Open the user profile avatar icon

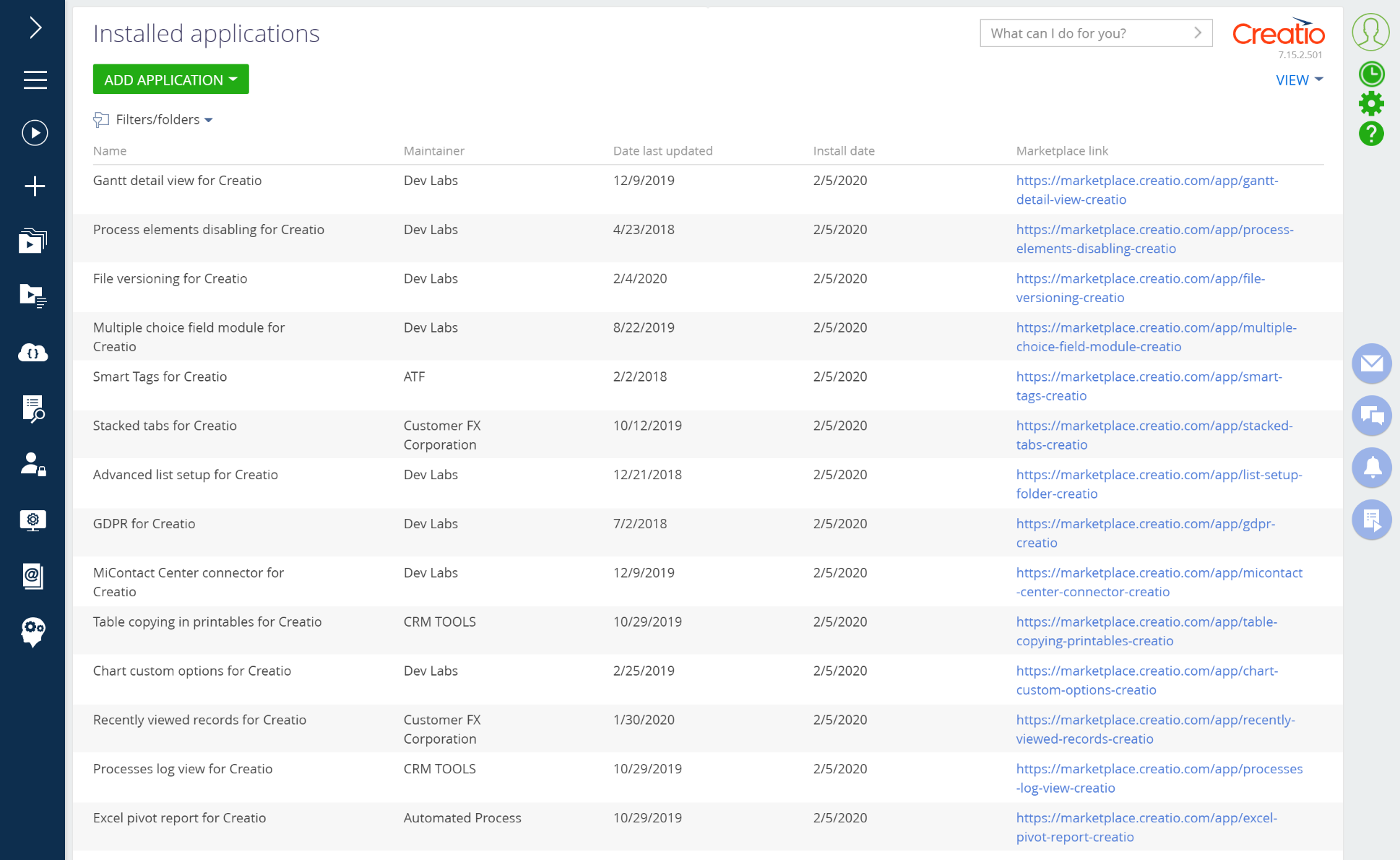[x=1370, y=33]
